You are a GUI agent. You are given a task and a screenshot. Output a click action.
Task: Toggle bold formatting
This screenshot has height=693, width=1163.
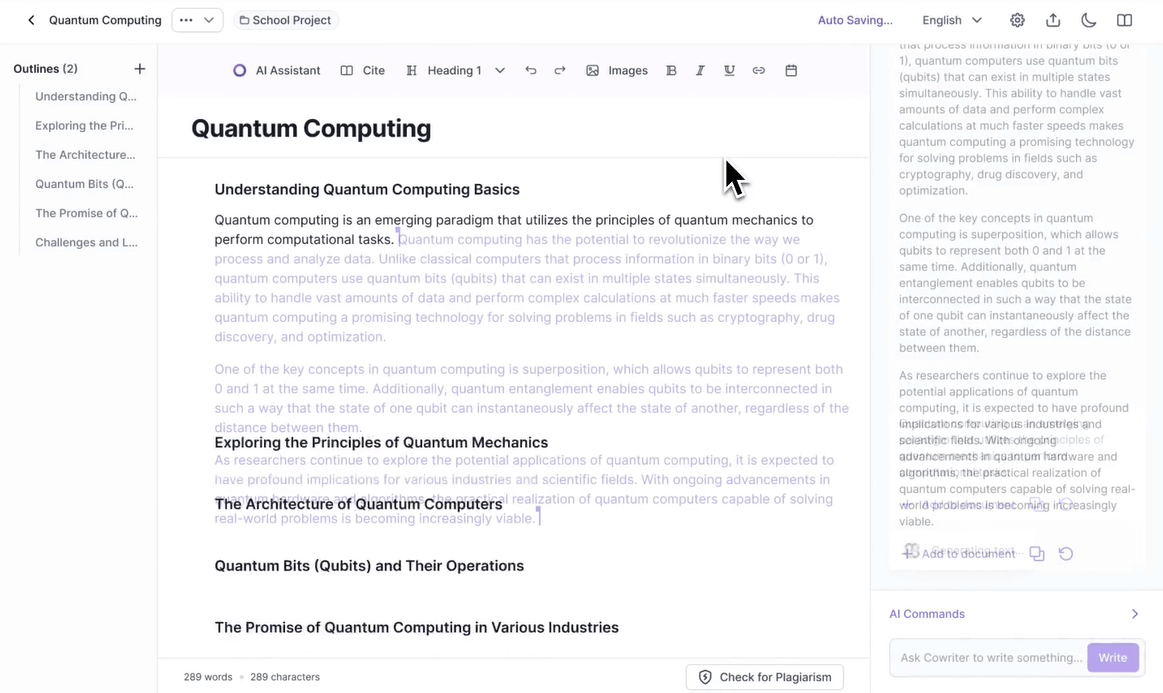coord(671,70)
